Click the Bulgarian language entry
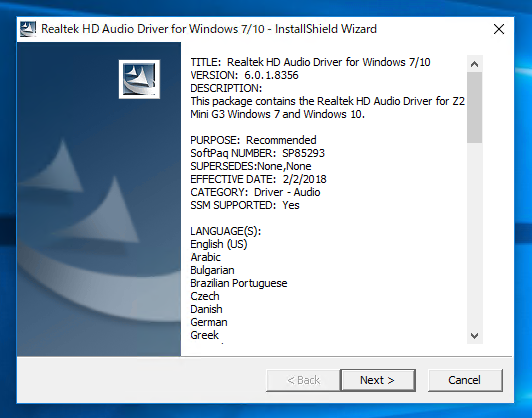Image resolution: width=532 pixels, height=418 pixels. coord(212,270)
